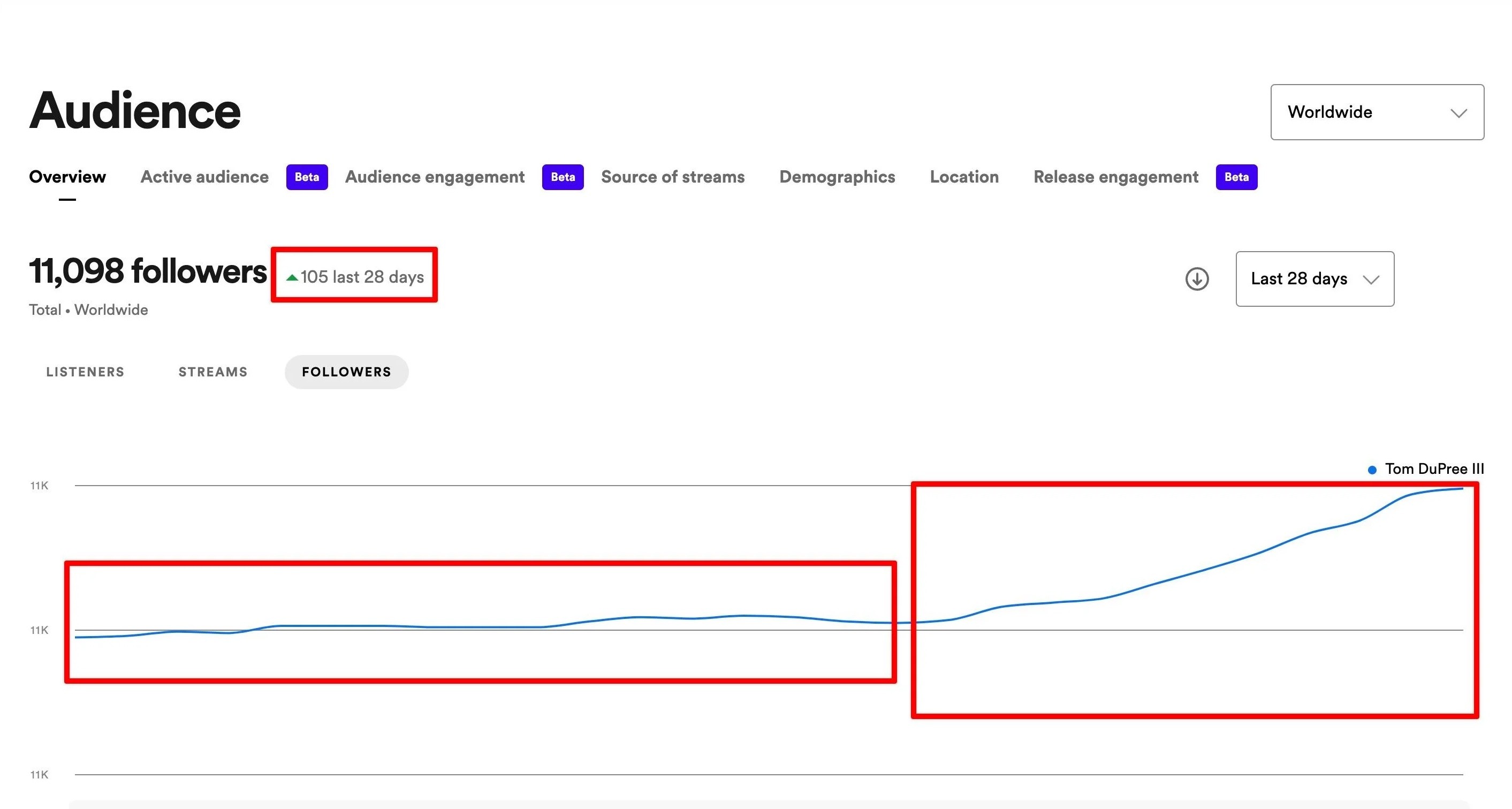Switch chart to Listeners

pyautogui.click(x=85, y=372)
